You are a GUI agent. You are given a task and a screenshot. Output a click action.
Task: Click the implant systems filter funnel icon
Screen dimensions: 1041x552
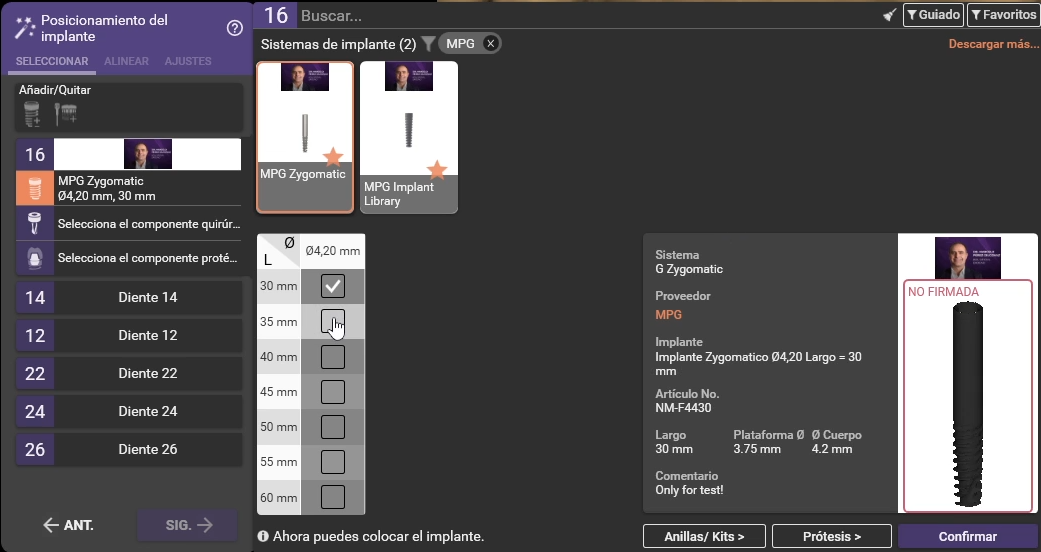pyautogui.click(x=428, y=44)
